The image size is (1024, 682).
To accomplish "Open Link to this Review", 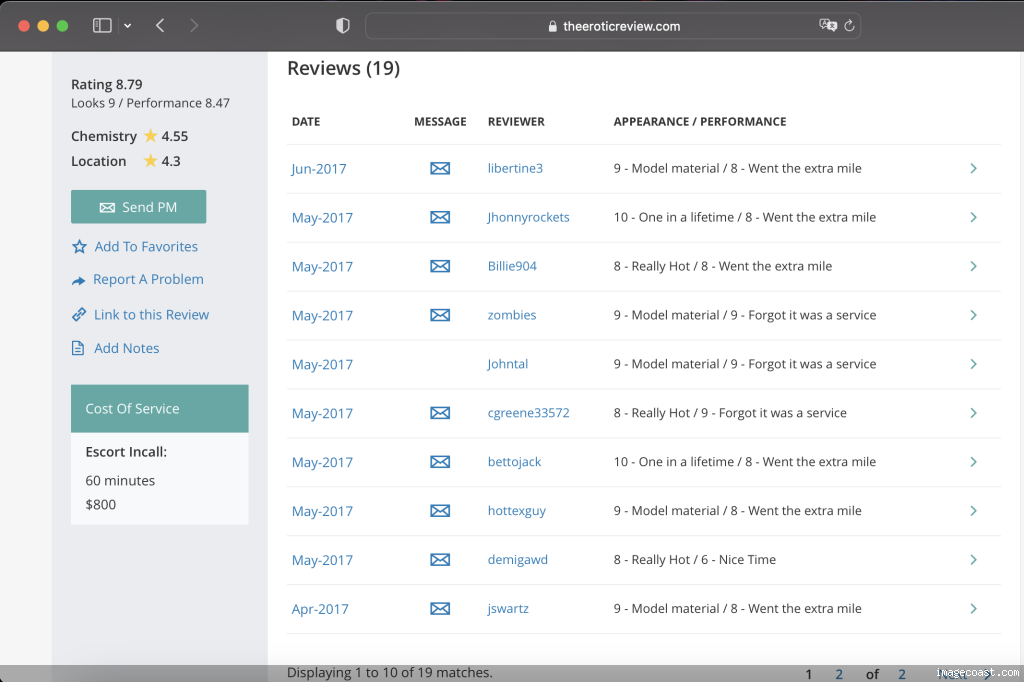I will click(150, 315).
